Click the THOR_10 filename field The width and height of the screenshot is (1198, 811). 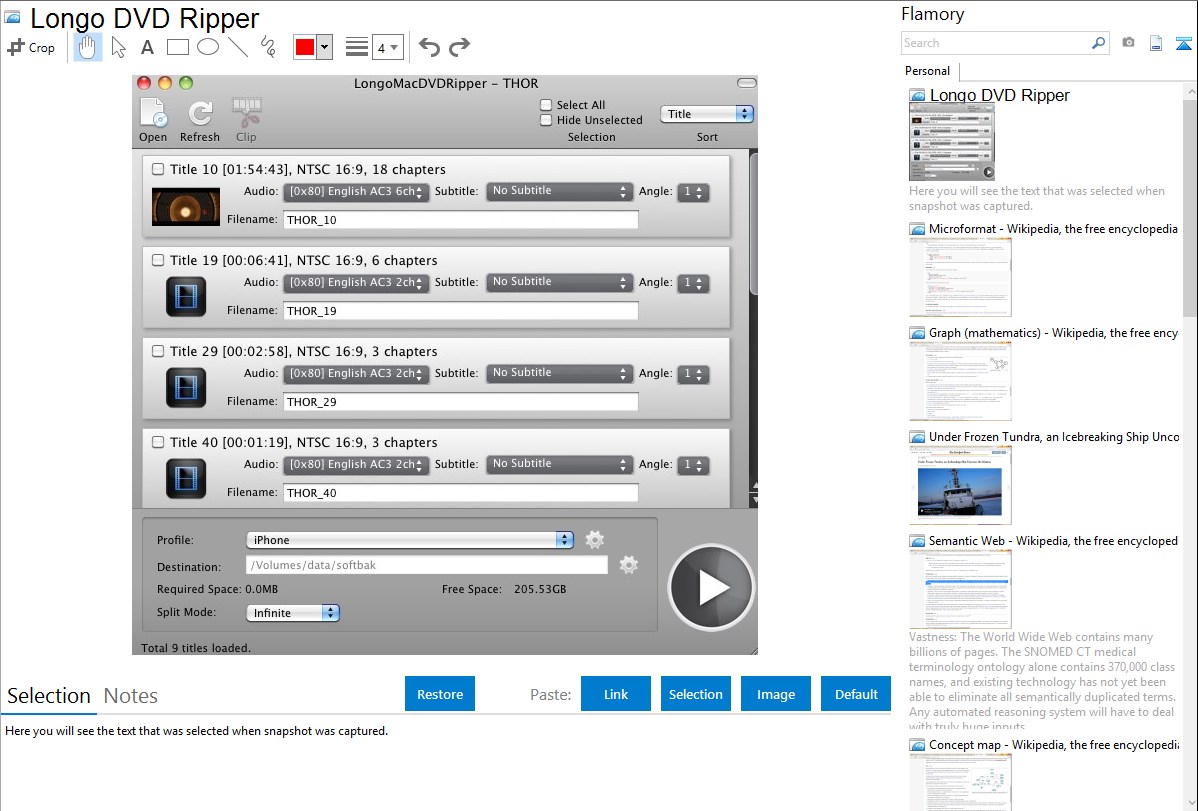point(461,220)
